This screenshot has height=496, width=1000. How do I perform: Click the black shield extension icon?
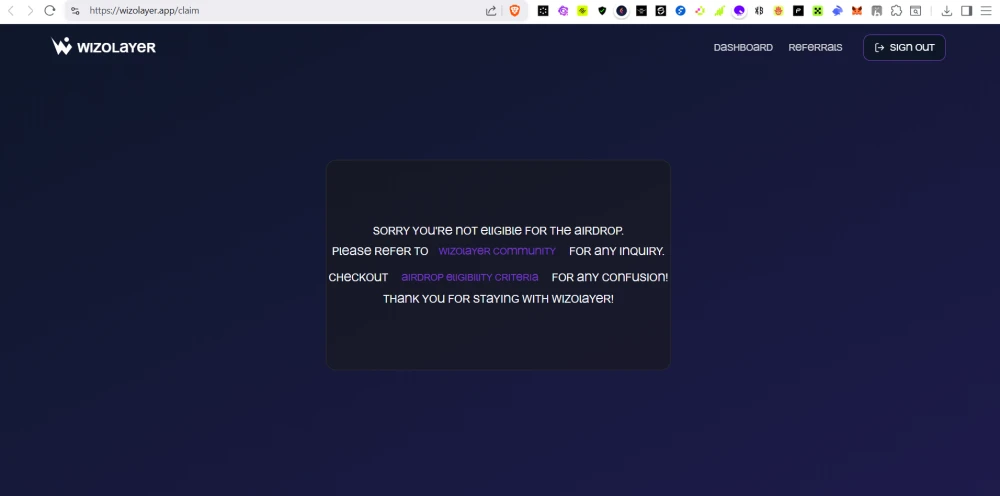[602, 11]
